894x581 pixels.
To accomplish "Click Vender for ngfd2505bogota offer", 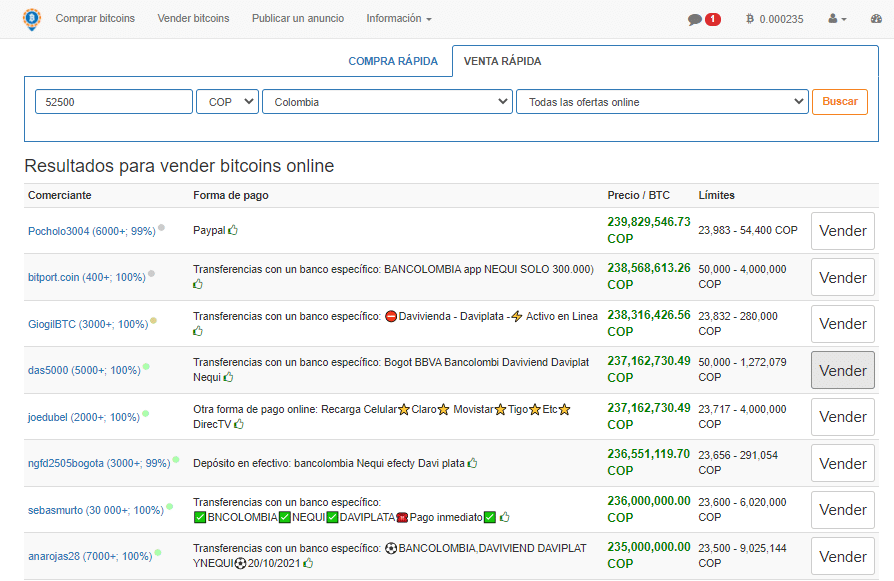I will (x=843, y=464).
